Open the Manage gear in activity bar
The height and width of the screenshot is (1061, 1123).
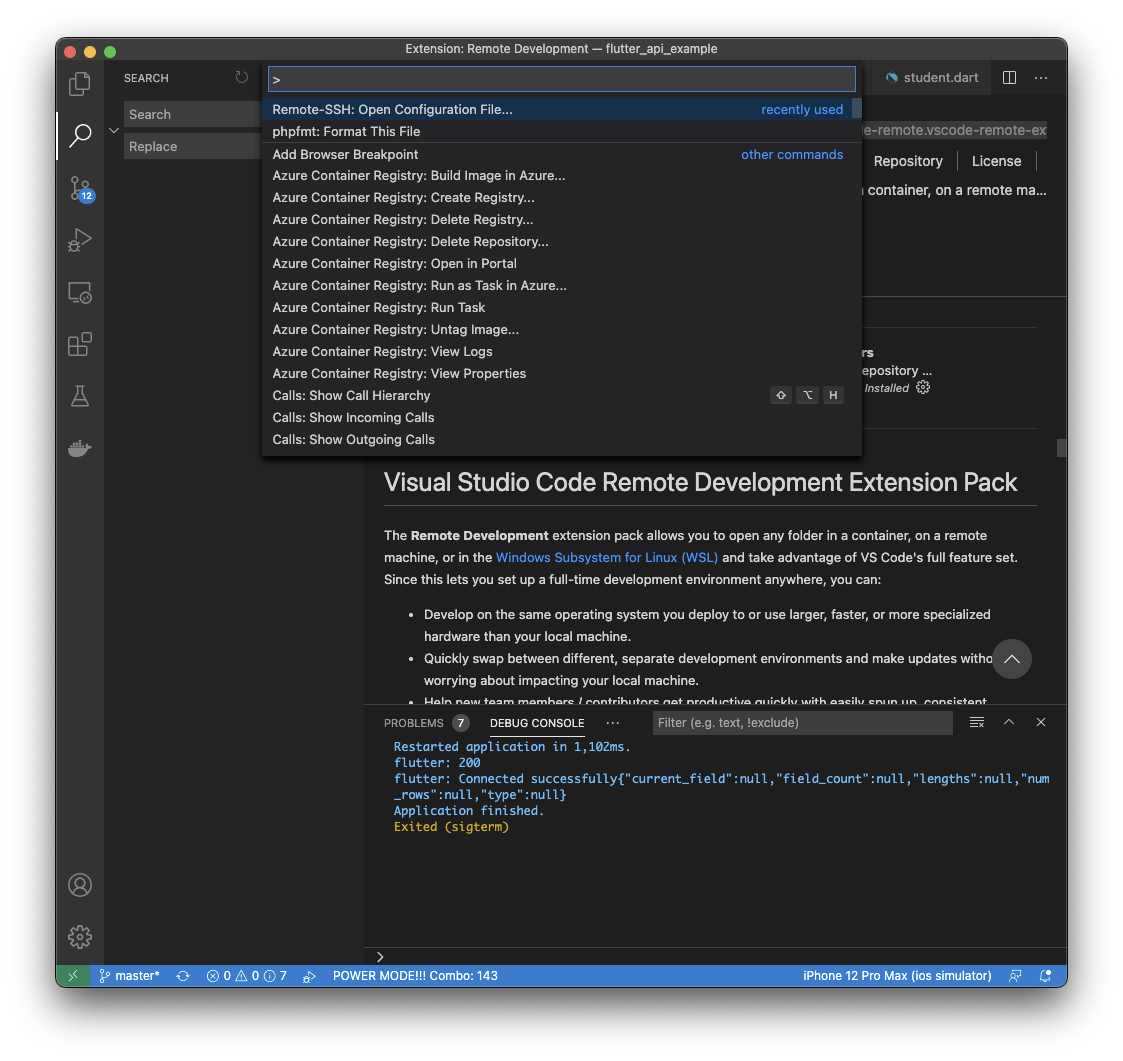click(79, 936)
